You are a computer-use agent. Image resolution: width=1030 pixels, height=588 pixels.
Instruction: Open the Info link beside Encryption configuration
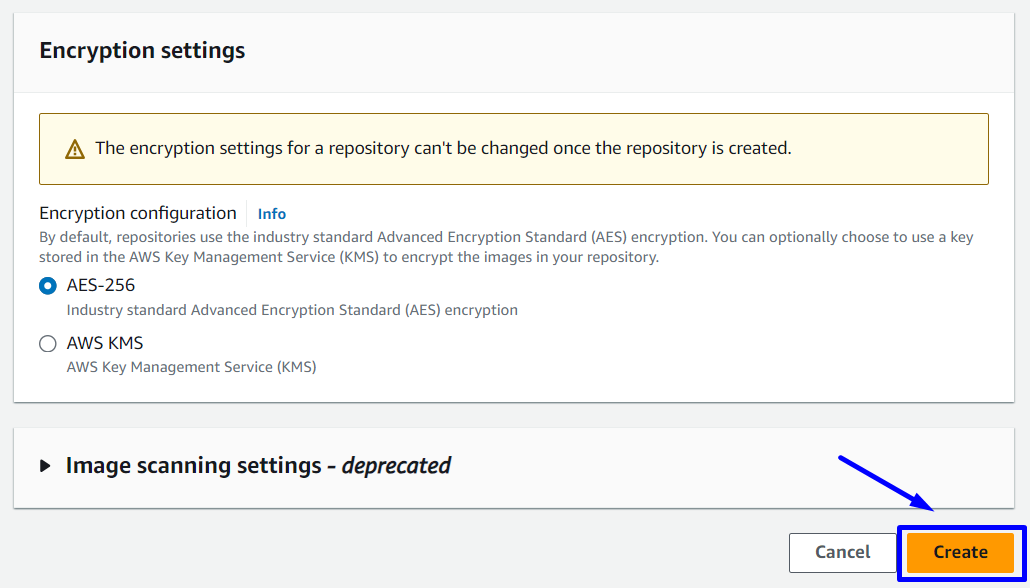pos(271,214)
